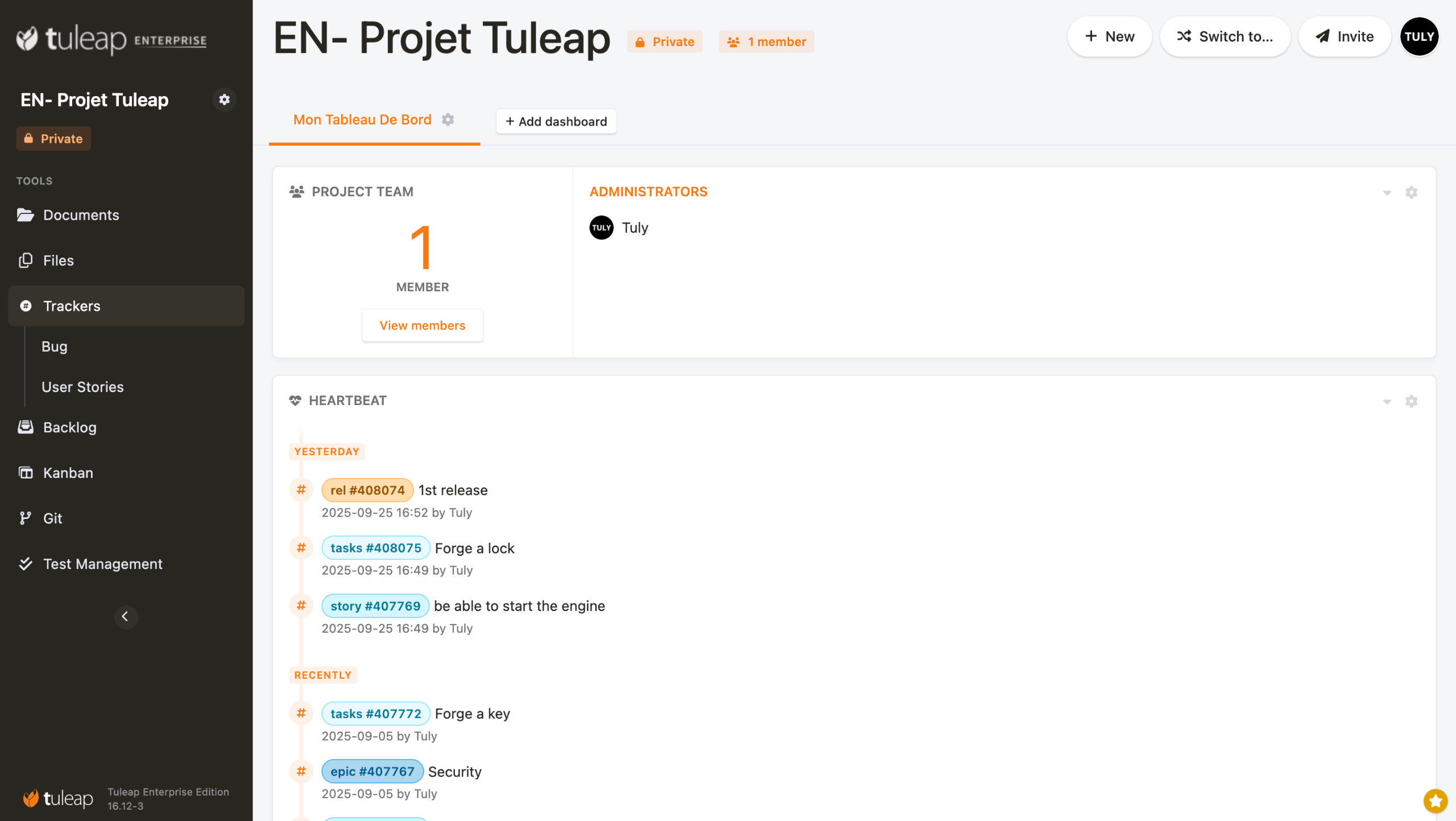Expand the New creation menu
1456x821 pixels.
[x=1109, y=36]
